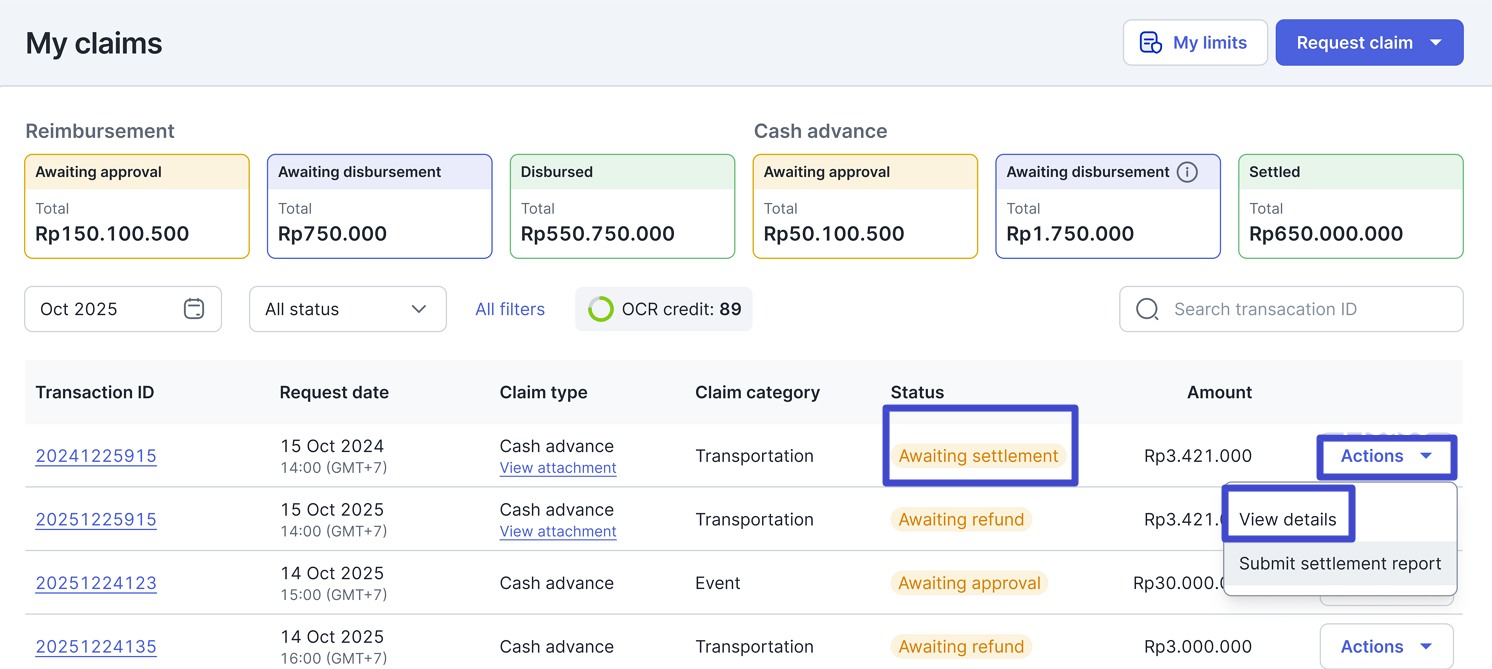View attachment for 15 Oct 2024 claim
This screenshot has width=1492, height=669.
pos(557,468)
